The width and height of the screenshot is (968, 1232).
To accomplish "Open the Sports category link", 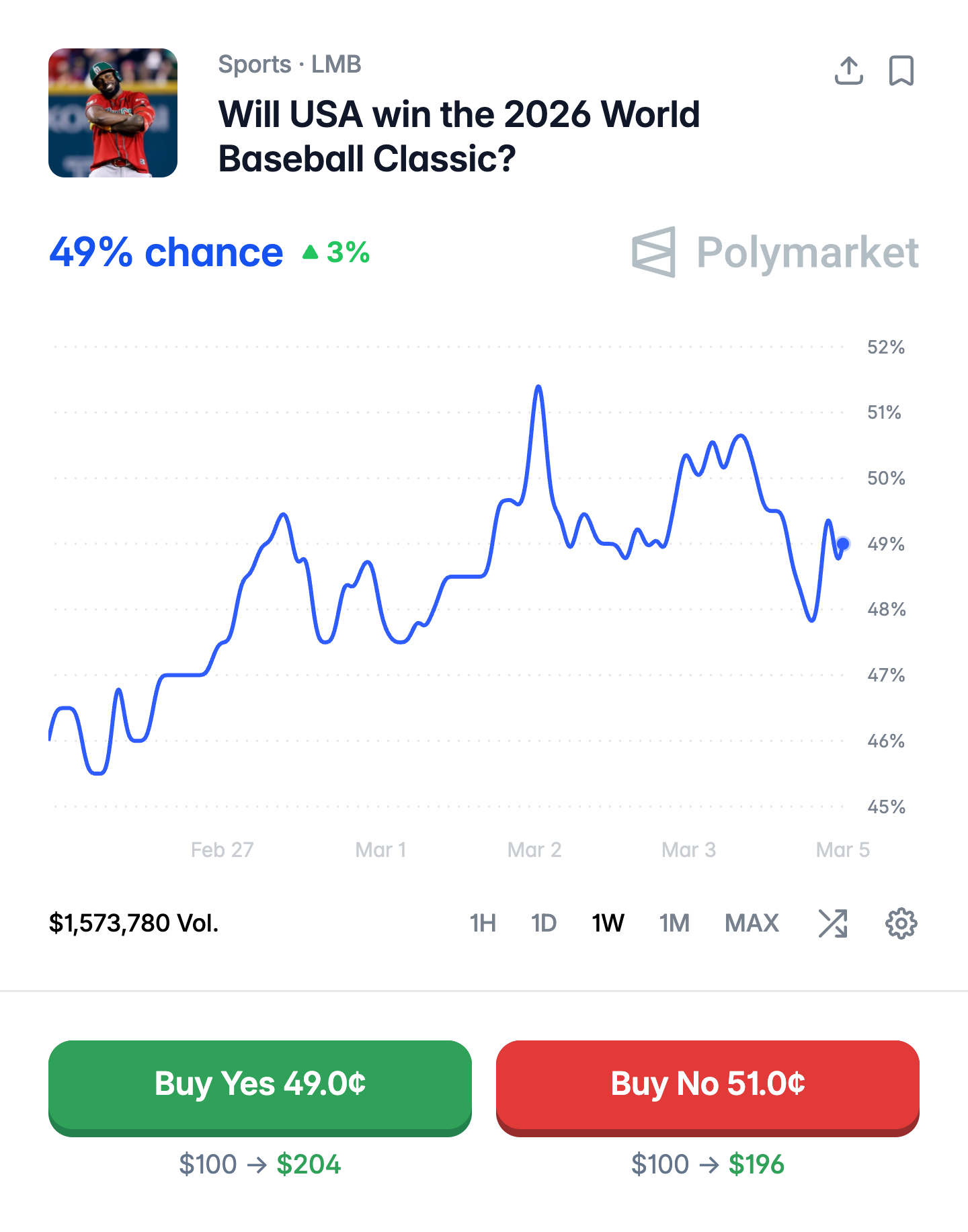I will point(255,65).
